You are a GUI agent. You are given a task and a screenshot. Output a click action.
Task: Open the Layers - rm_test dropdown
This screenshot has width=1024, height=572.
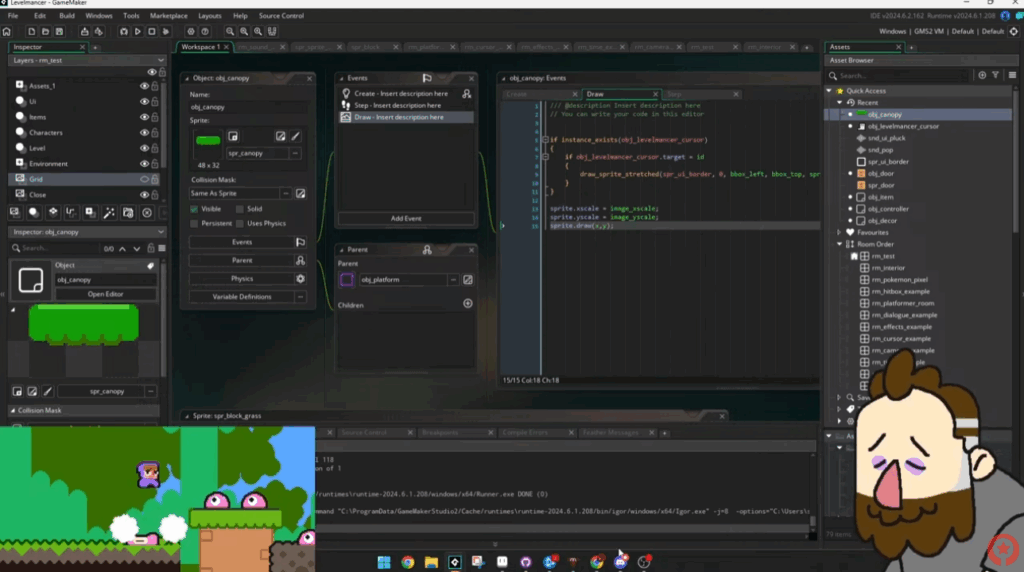[160, 60]
